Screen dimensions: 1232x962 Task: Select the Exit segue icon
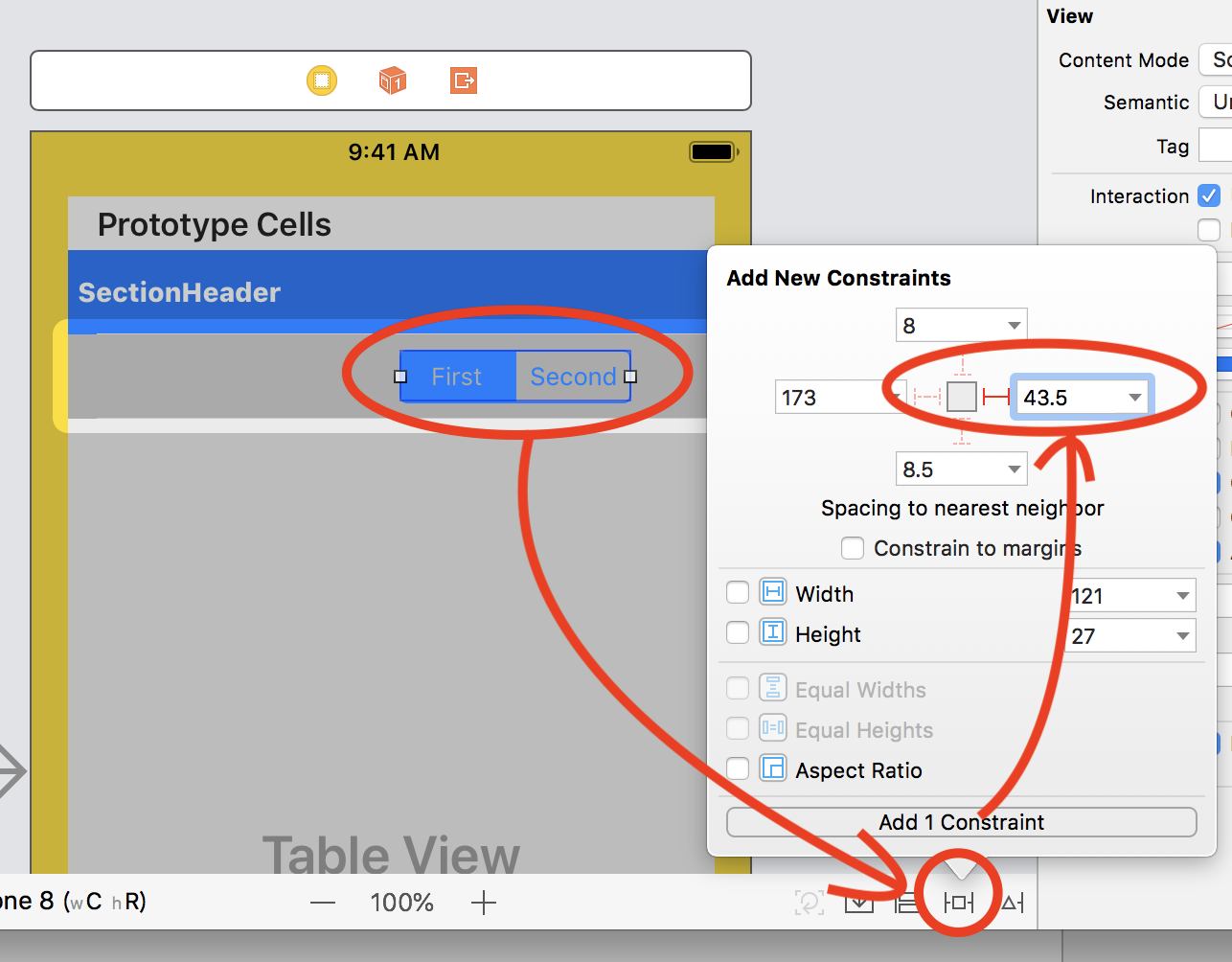click(x=463, y=80)
